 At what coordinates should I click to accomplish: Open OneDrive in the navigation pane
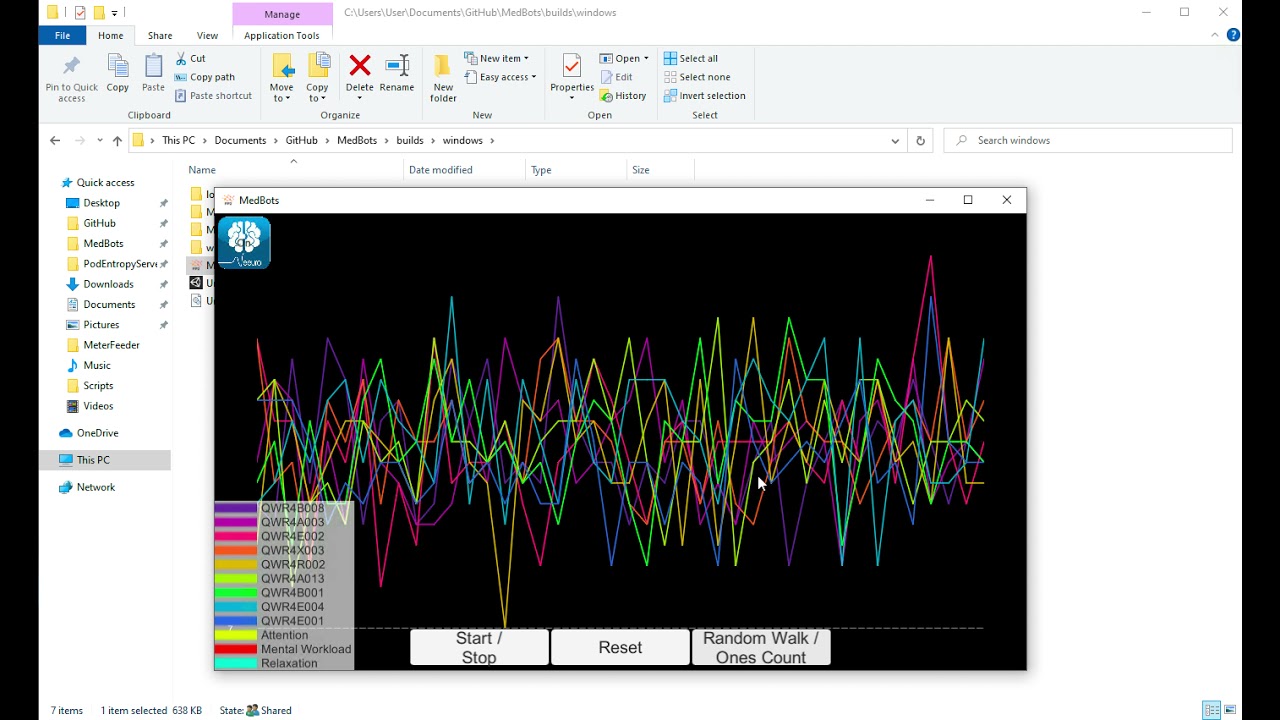tap(88, 433)
